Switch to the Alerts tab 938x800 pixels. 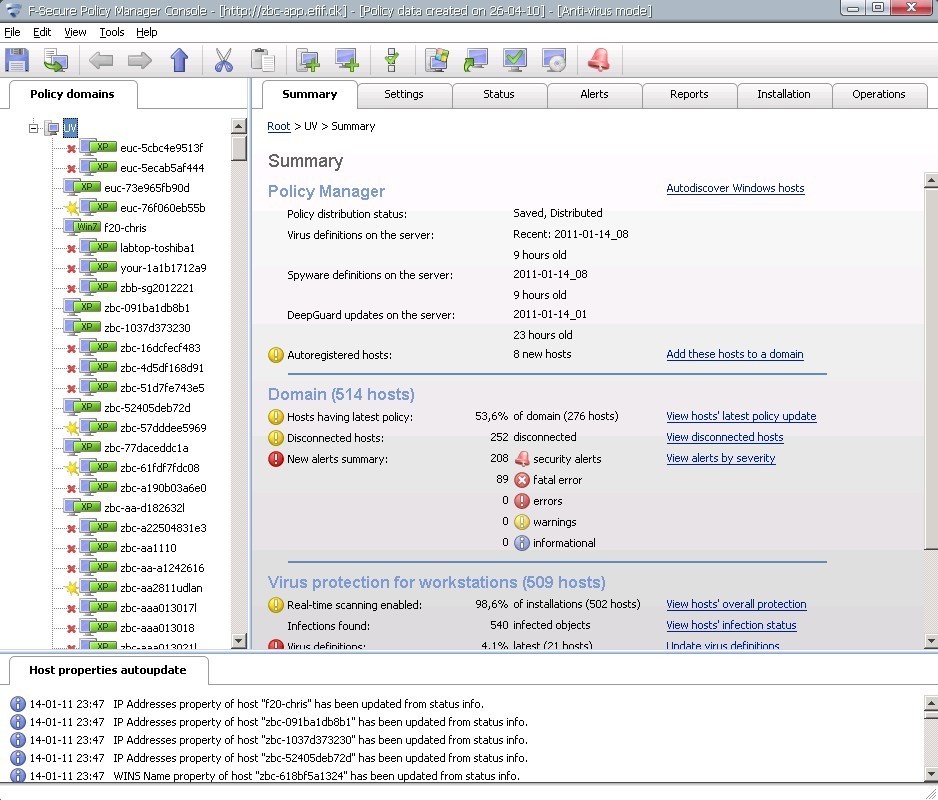594,94
